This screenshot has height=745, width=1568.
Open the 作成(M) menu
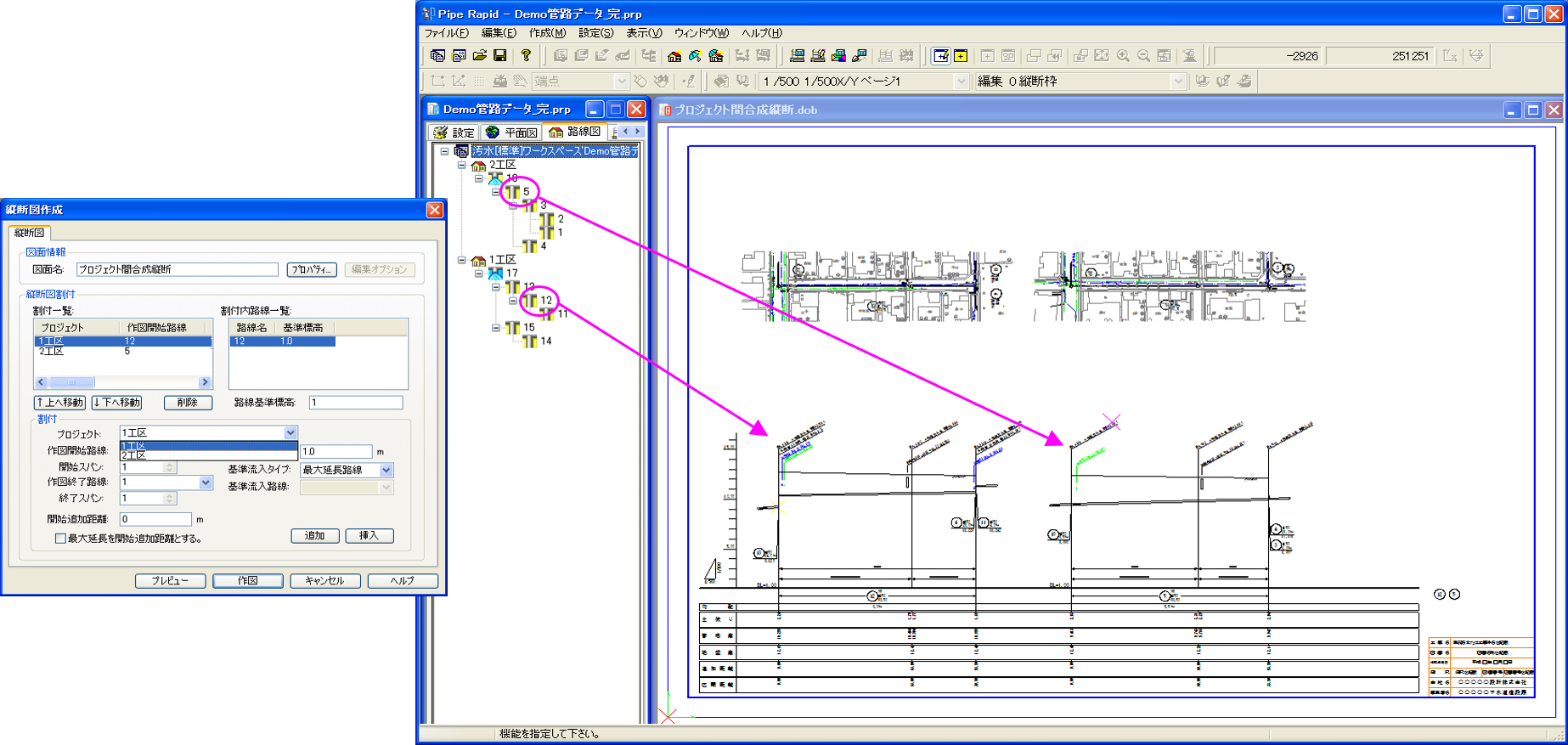point(547,33)
